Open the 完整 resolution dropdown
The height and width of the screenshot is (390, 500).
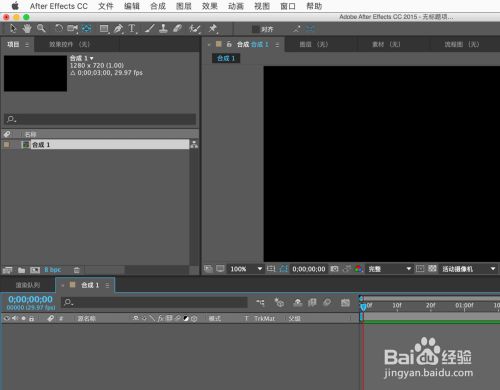[389, 269]
